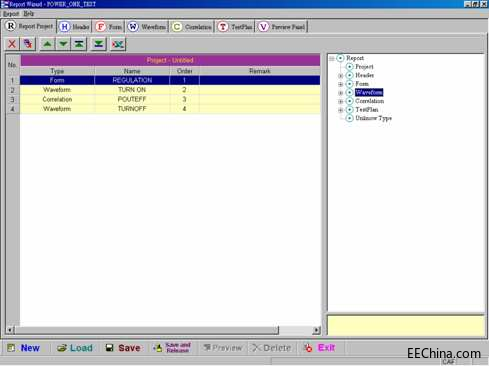Switch to the TestPlan tab
Viewport: 489px width, 366px height.
coord(235,27)
